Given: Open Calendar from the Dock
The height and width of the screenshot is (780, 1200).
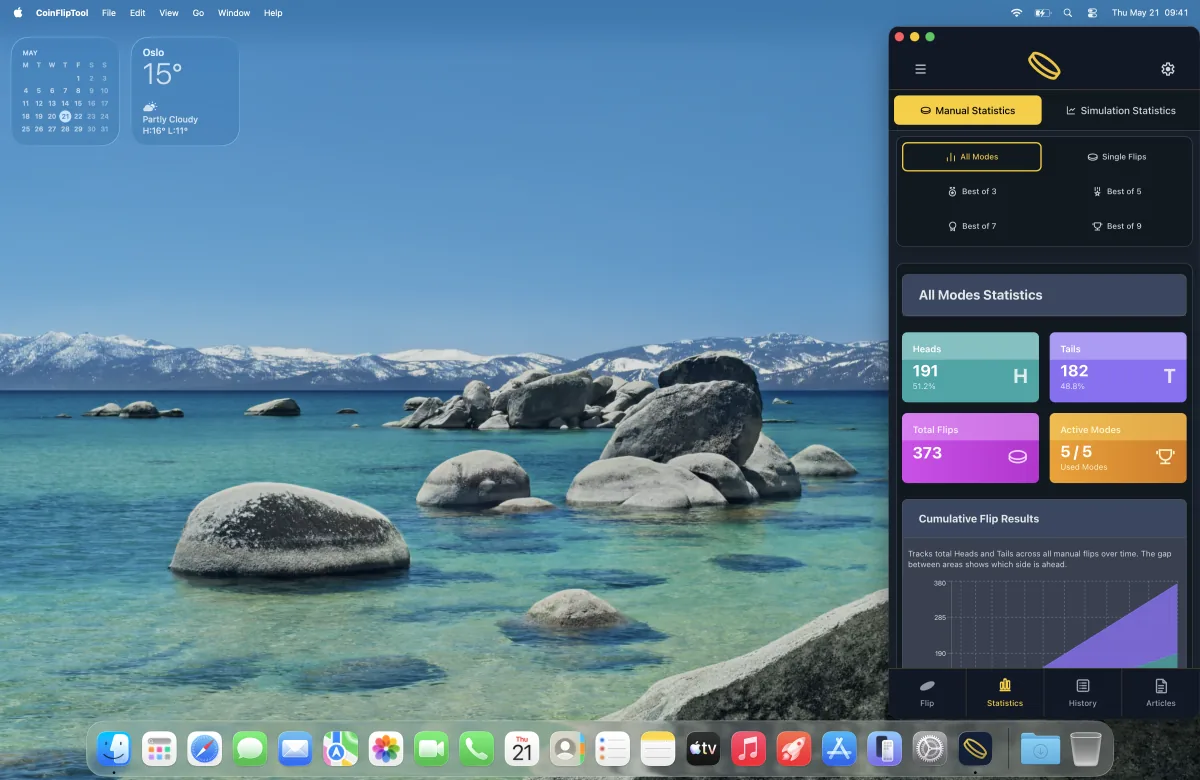Looking at the screenshot, I should (522, 748).
